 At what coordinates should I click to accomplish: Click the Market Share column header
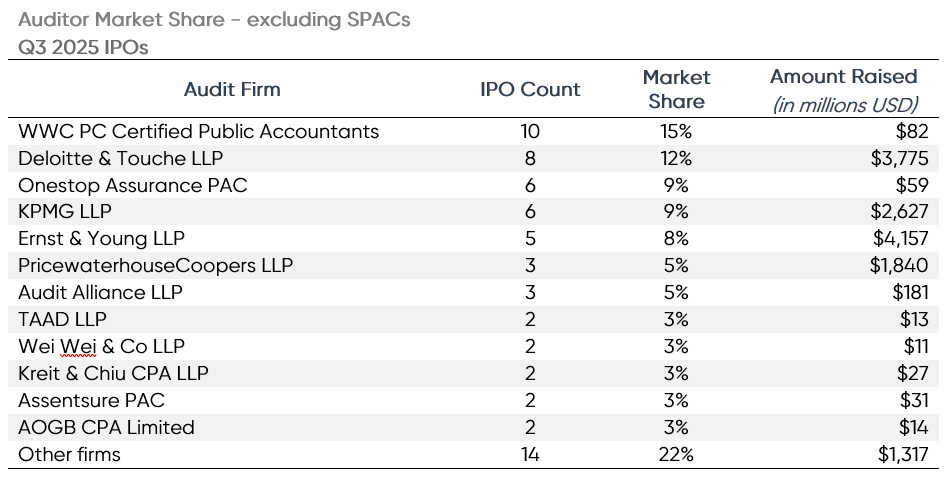coord(676,89)
